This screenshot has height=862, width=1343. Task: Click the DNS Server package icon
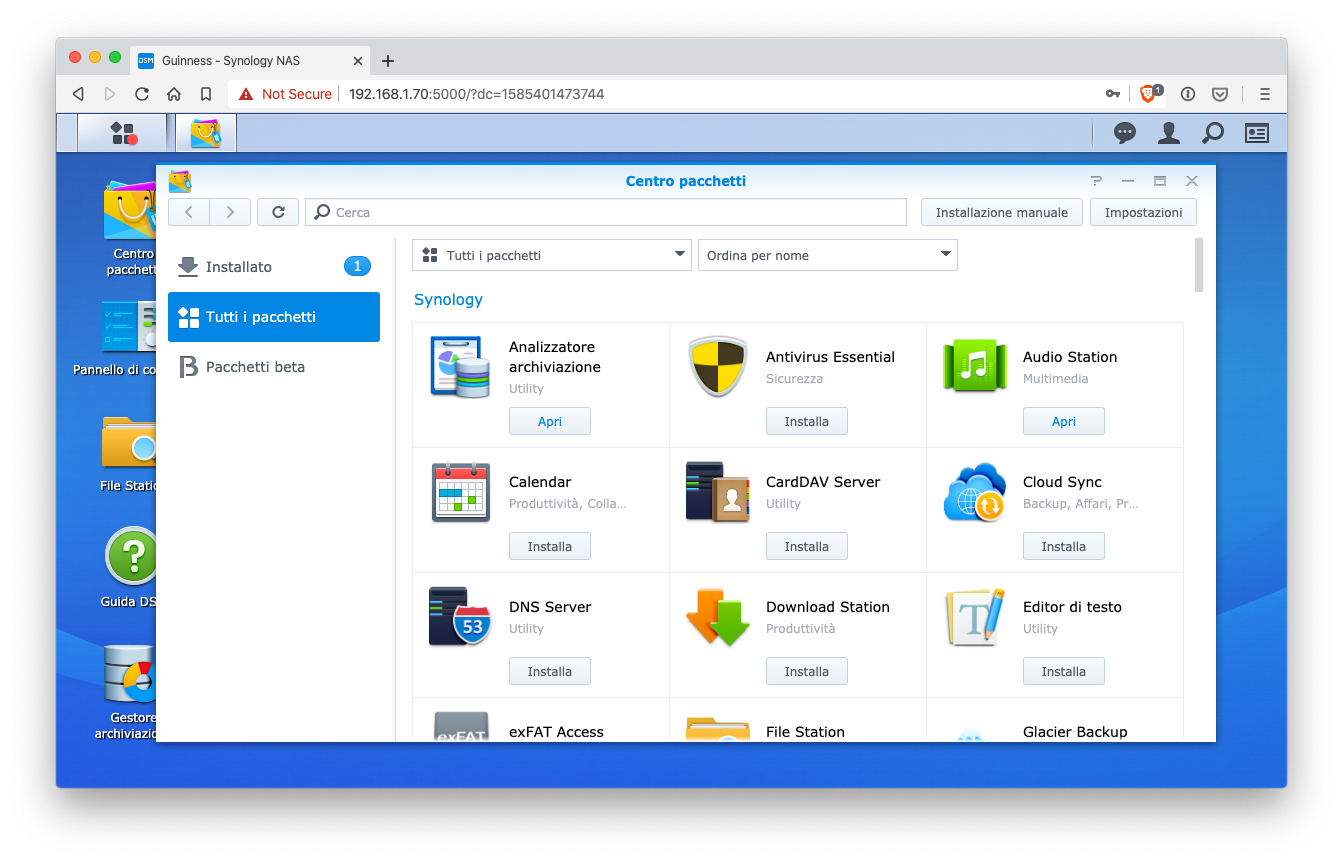pos(460,617)
